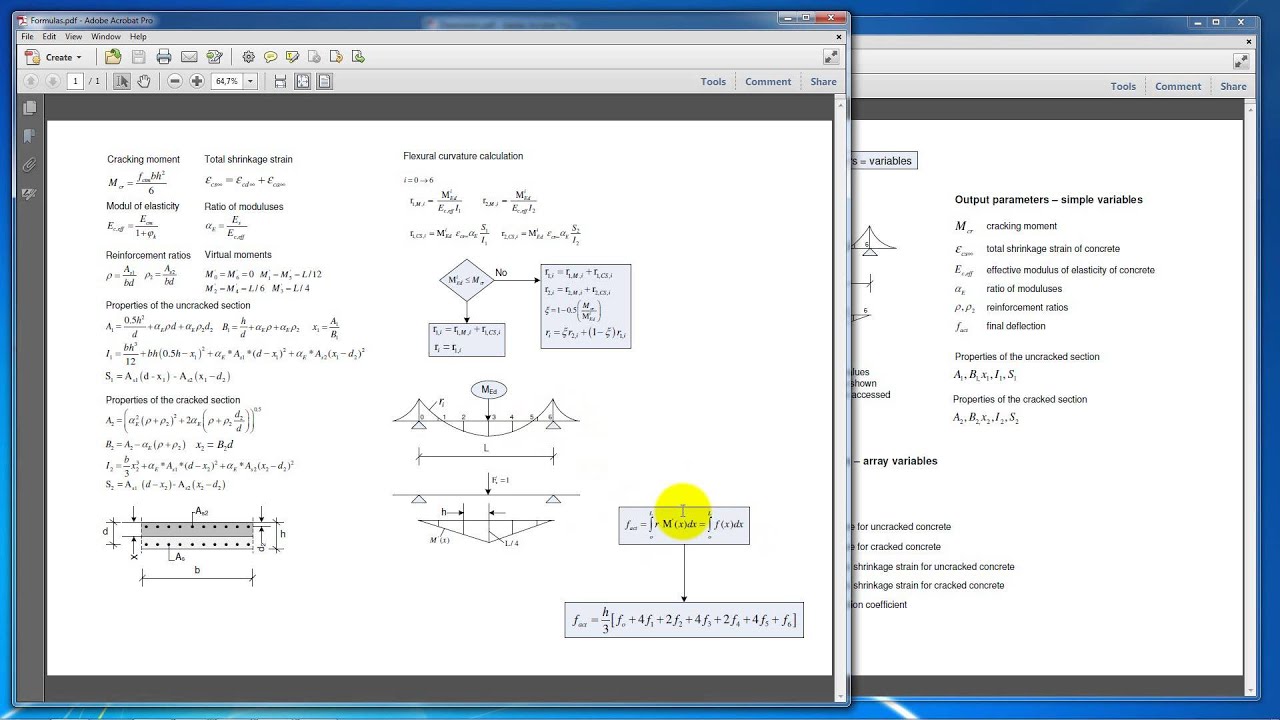The height and width of the screenshot is (720, 1280).
Task: Open the gear Preferences icon
Action: (248, 57)
